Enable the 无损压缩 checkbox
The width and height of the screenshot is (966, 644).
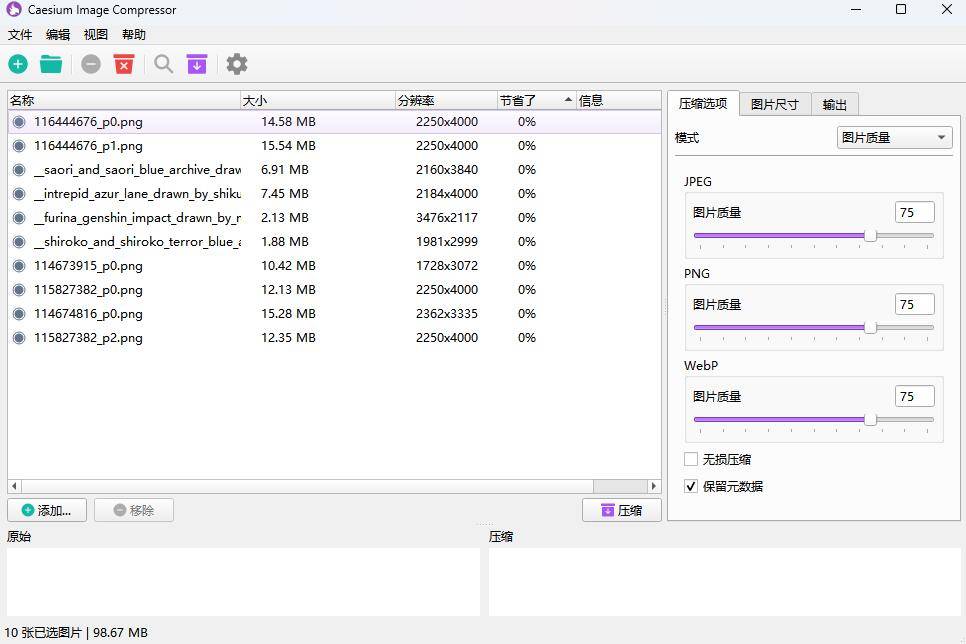691,460
